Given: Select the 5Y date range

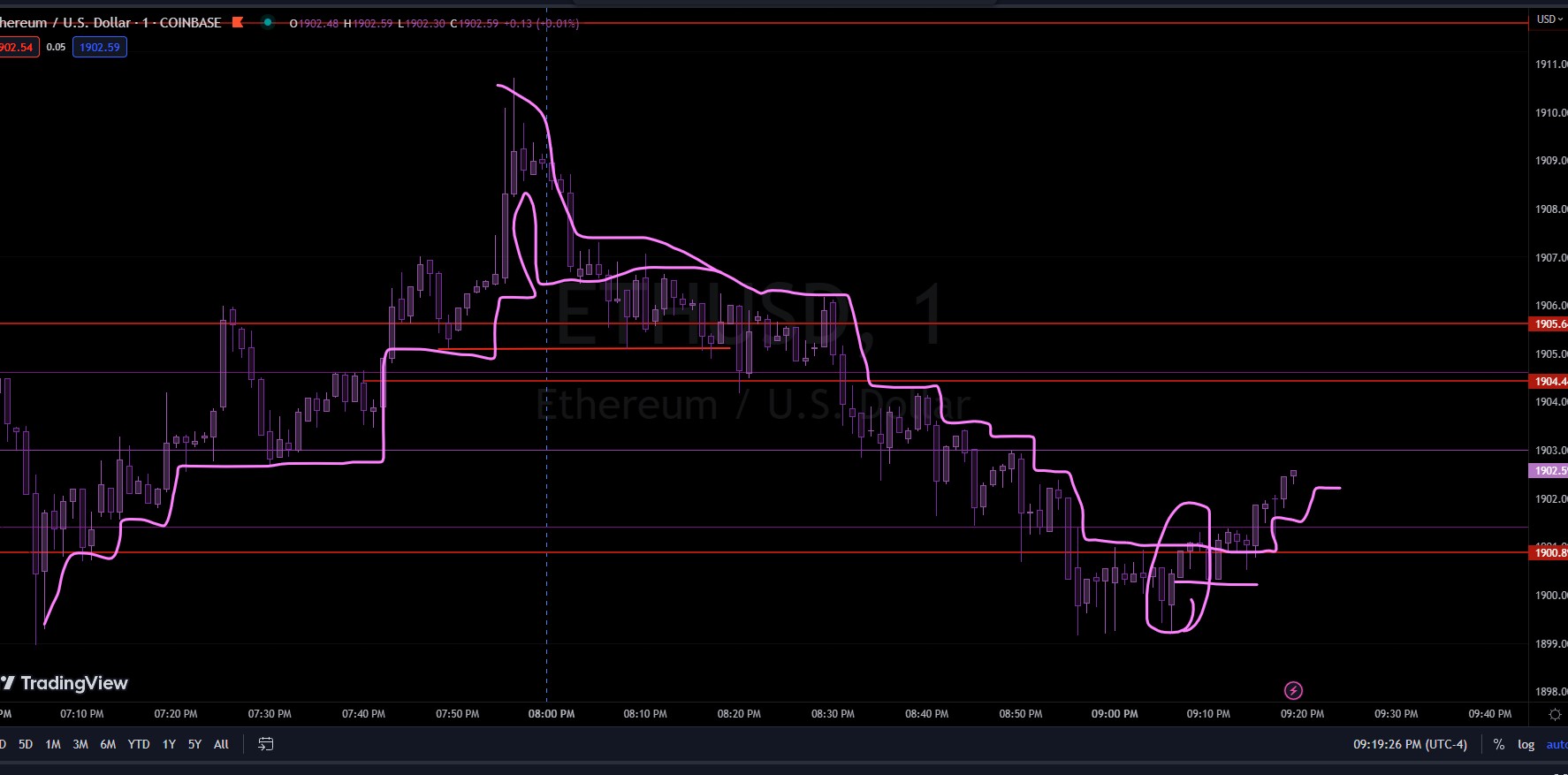Looking at the screenshot, I should pos(194,744).
